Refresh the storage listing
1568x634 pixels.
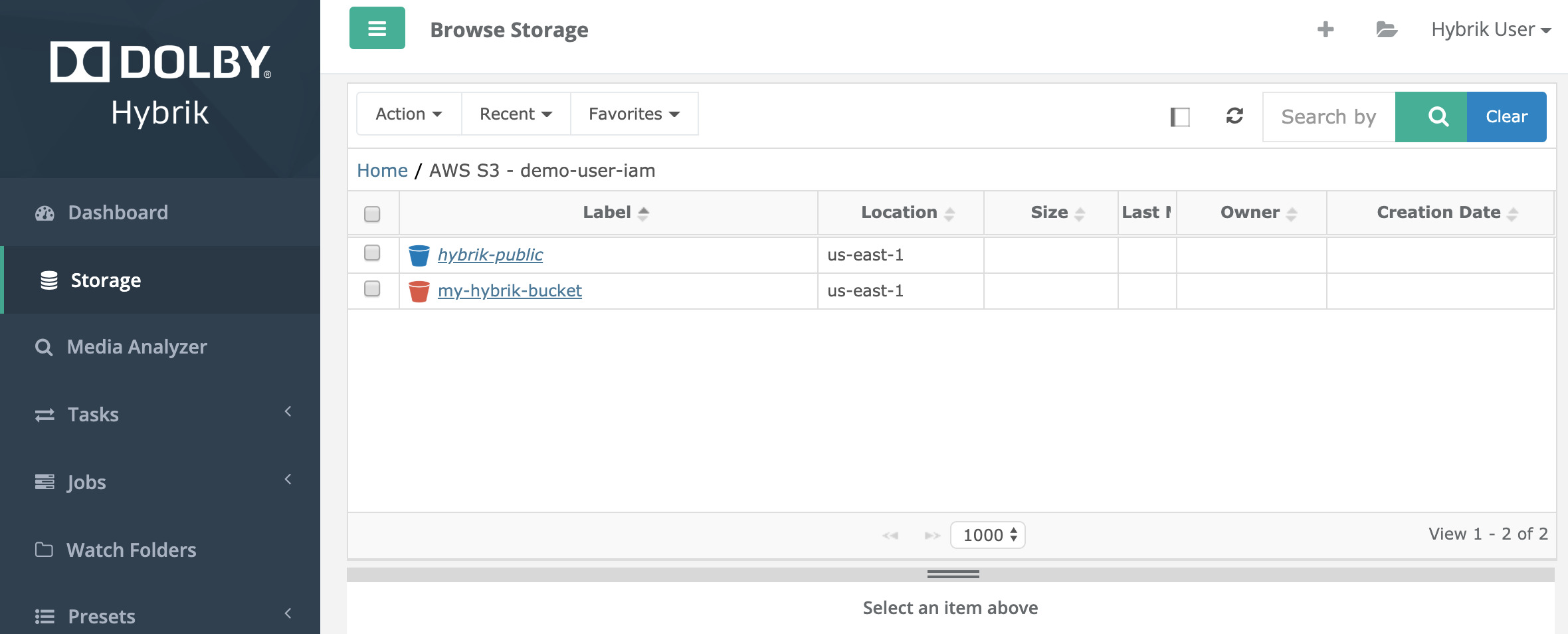[x=1234, y=116]
